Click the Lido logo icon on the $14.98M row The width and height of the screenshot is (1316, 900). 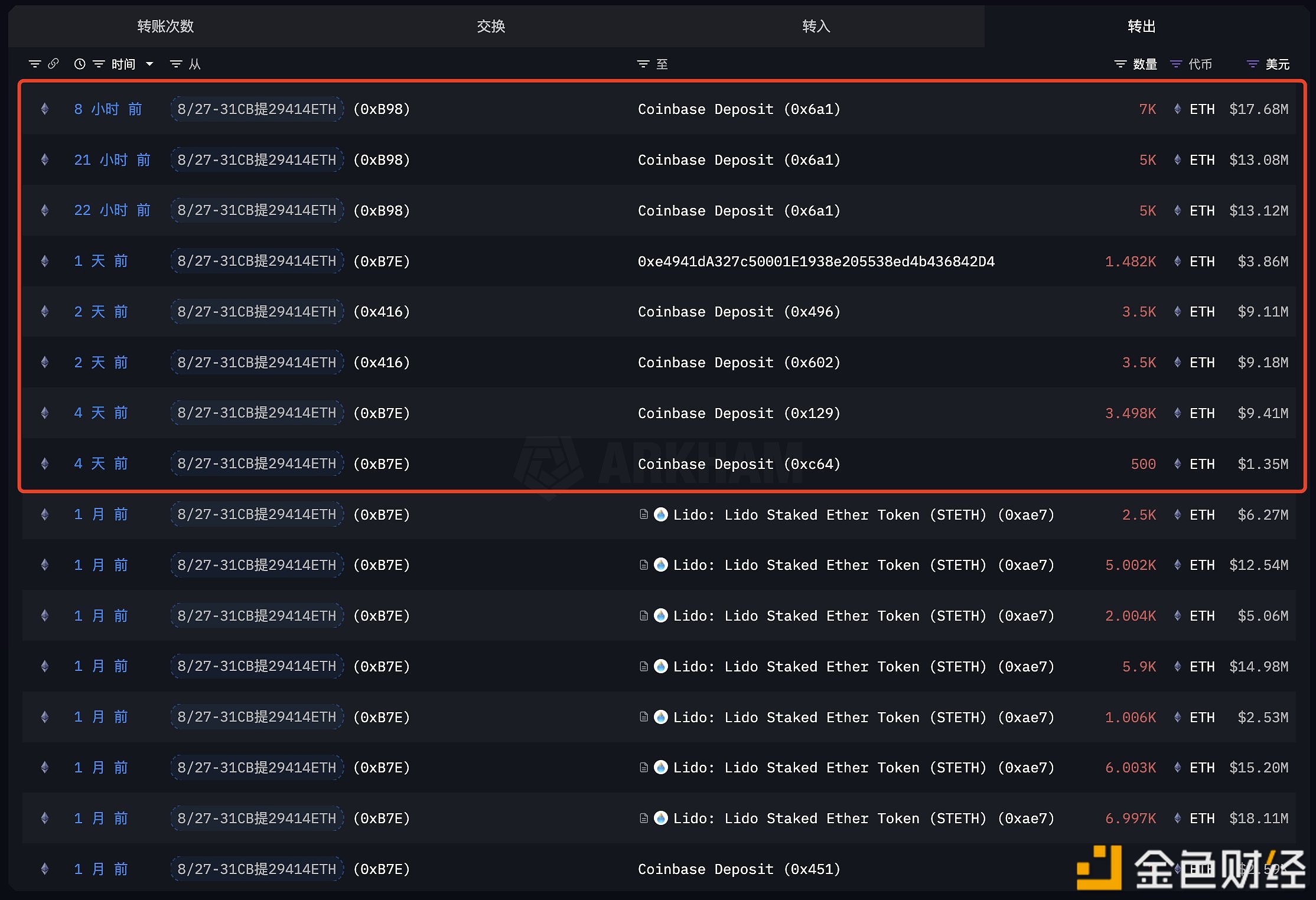(x=661, y=667)
